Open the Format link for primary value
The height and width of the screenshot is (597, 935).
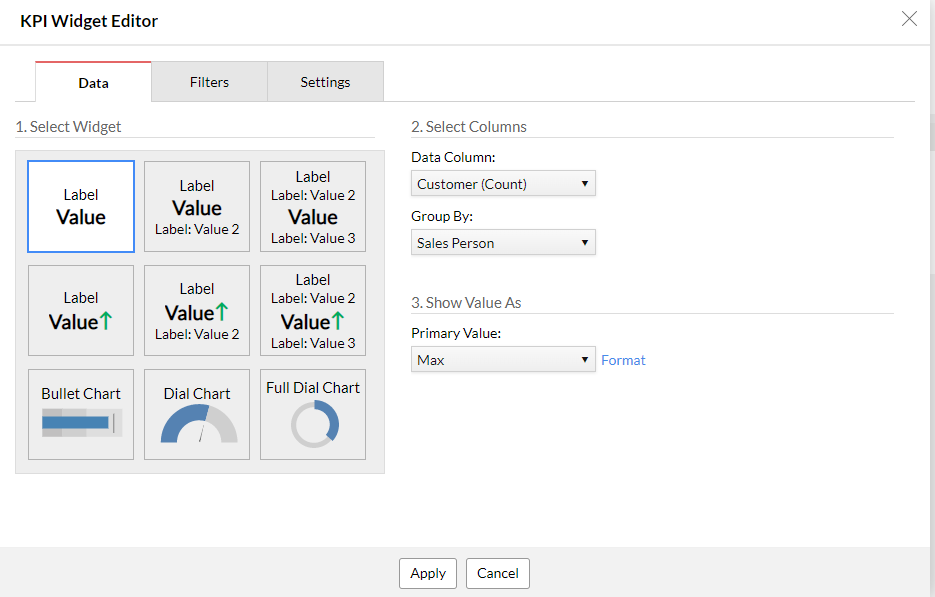[x=623, y=360]
